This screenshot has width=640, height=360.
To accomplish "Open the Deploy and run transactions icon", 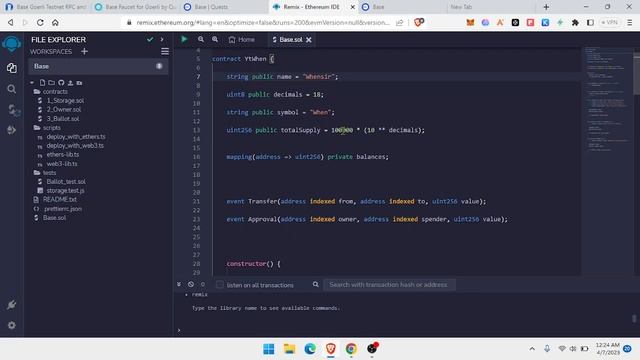I will pos(11,130).
